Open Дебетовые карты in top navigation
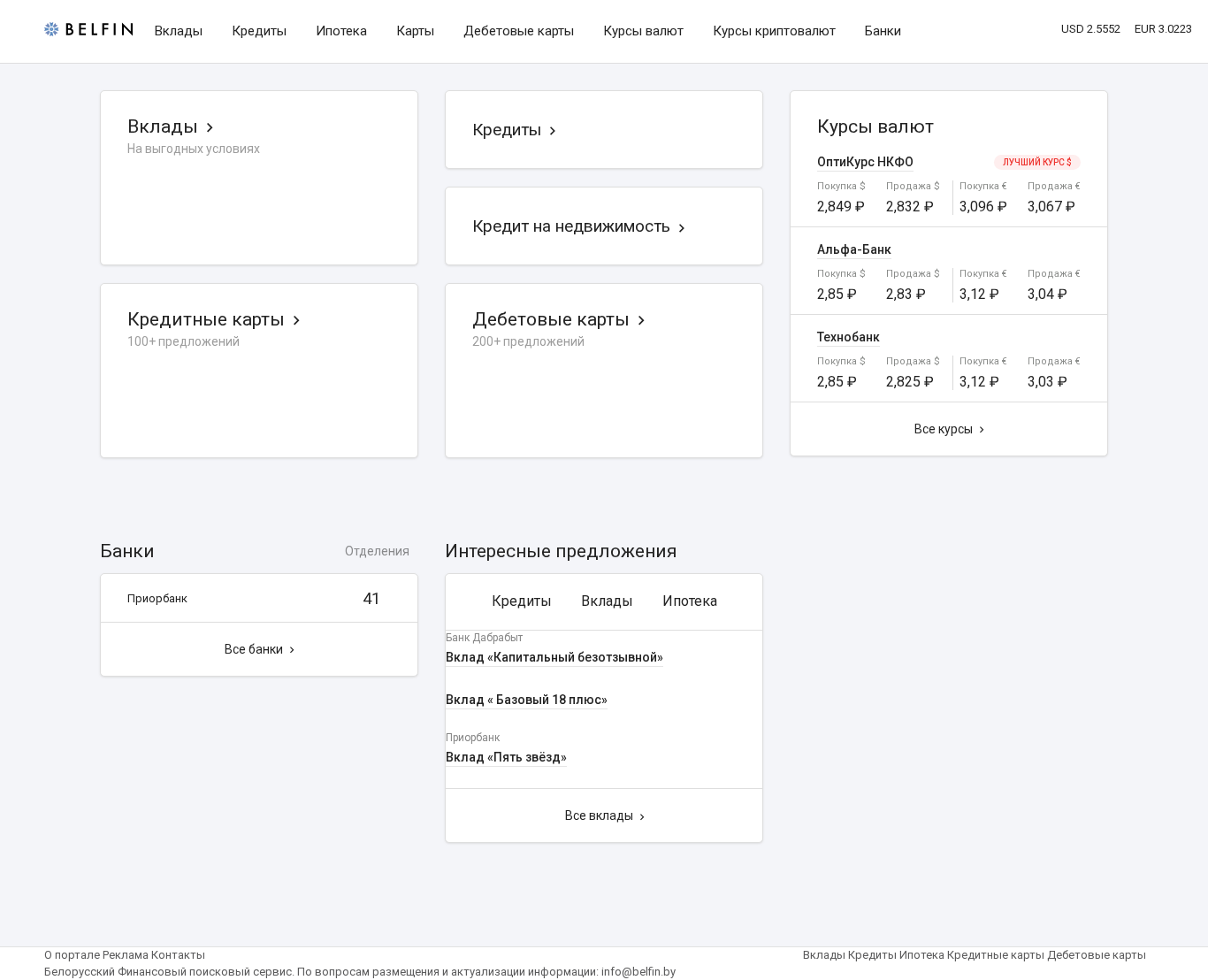 [x=519, y=31]
